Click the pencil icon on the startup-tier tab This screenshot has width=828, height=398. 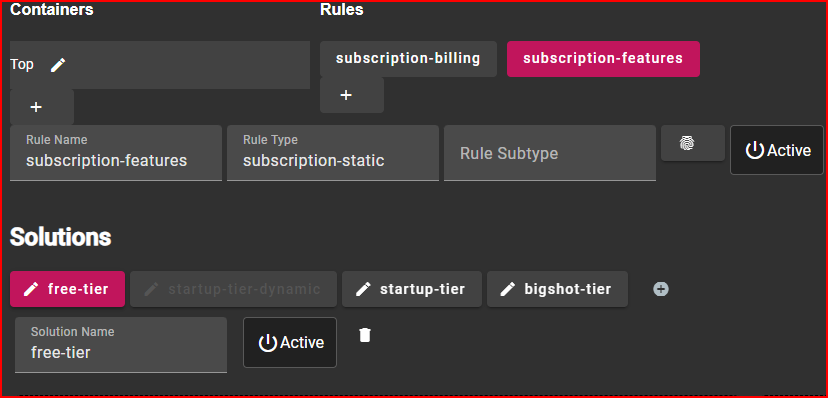click(363, 289)
